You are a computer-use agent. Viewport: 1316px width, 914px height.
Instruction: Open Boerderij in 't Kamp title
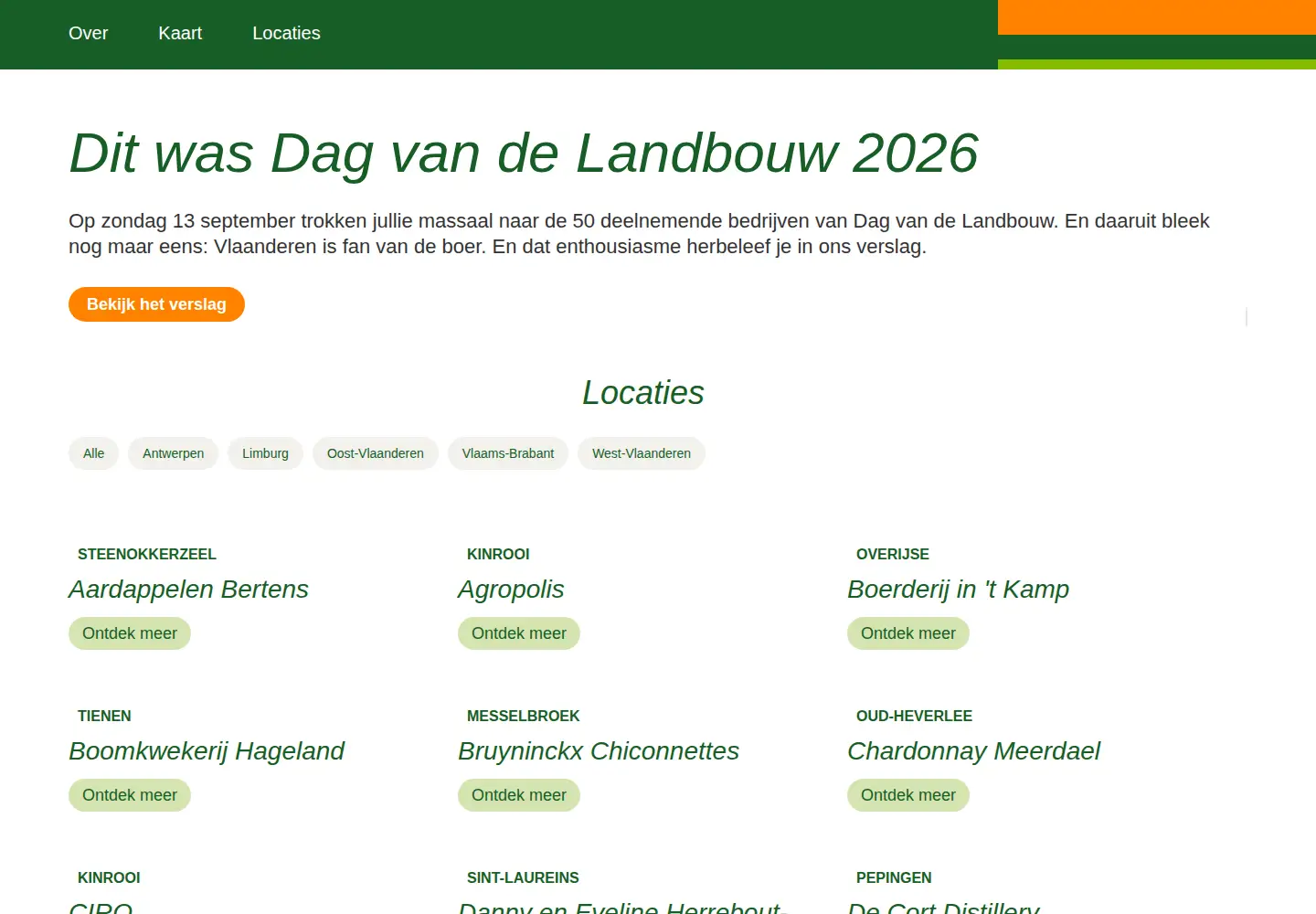tap(958, 590)
